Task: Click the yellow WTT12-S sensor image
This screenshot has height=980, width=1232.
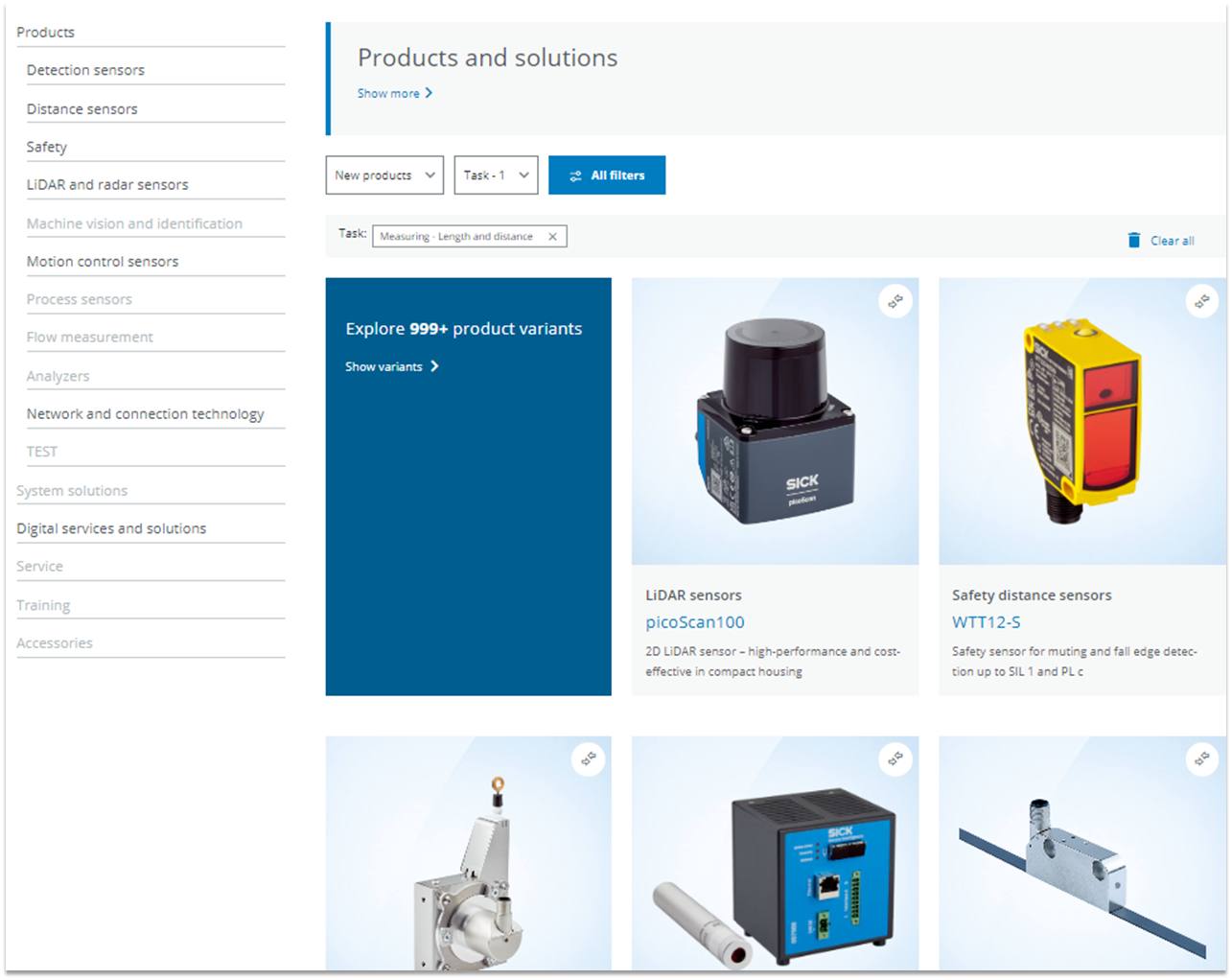Action: pos(1082,422)
